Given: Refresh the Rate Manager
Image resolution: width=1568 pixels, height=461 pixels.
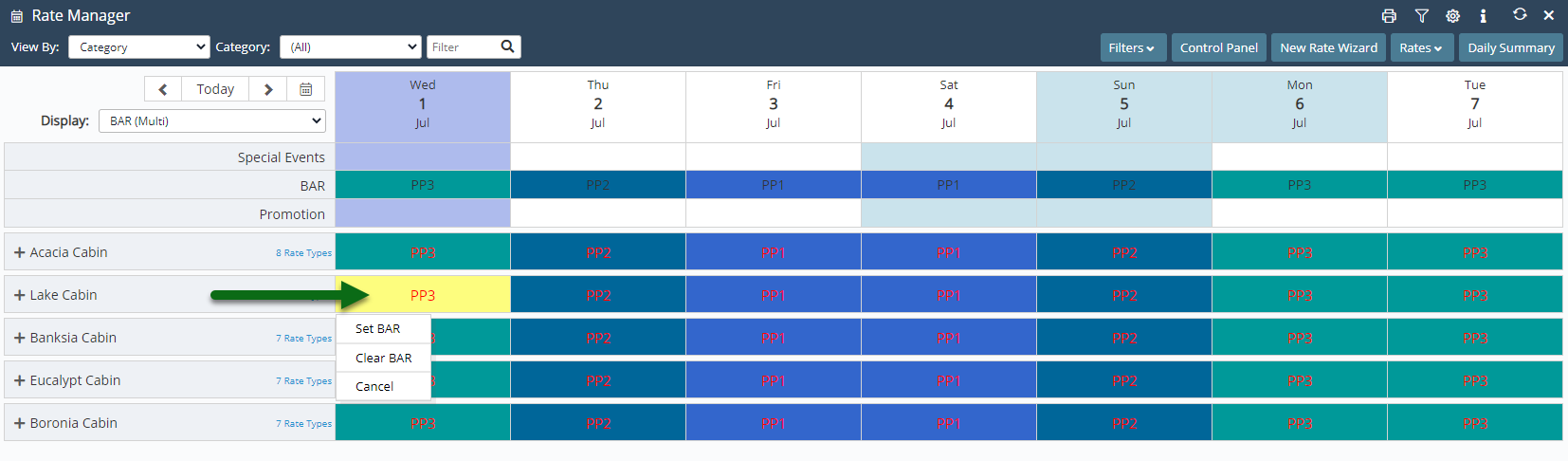Looking at the screenshot, I should [x=1520, y=14].
